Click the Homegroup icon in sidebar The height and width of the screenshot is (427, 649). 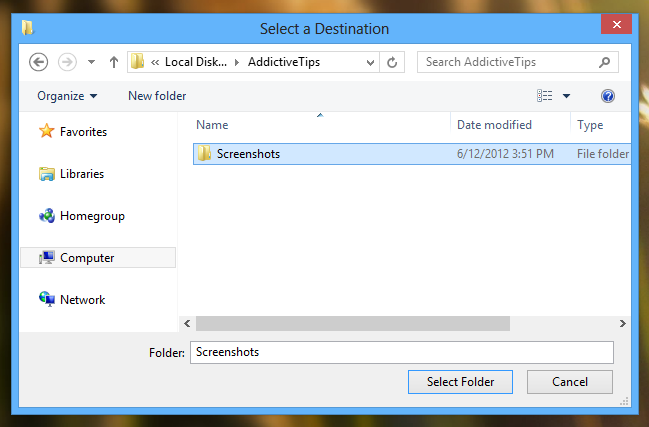[46, 215]
